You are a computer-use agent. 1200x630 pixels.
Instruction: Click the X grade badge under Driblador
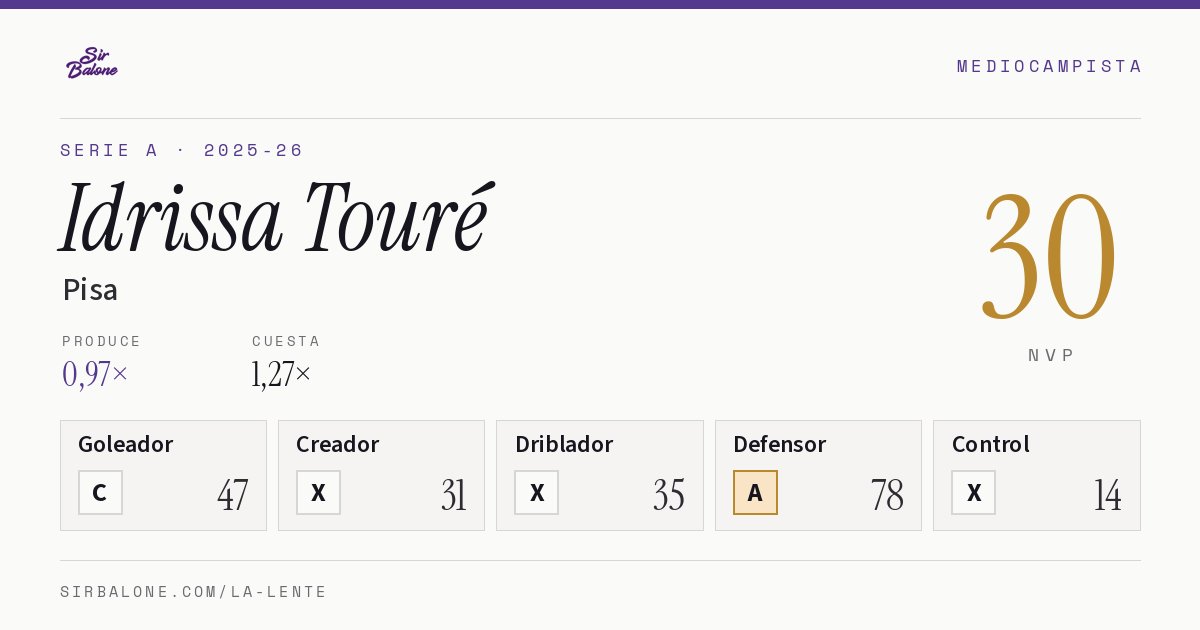[x=537, y=493]
